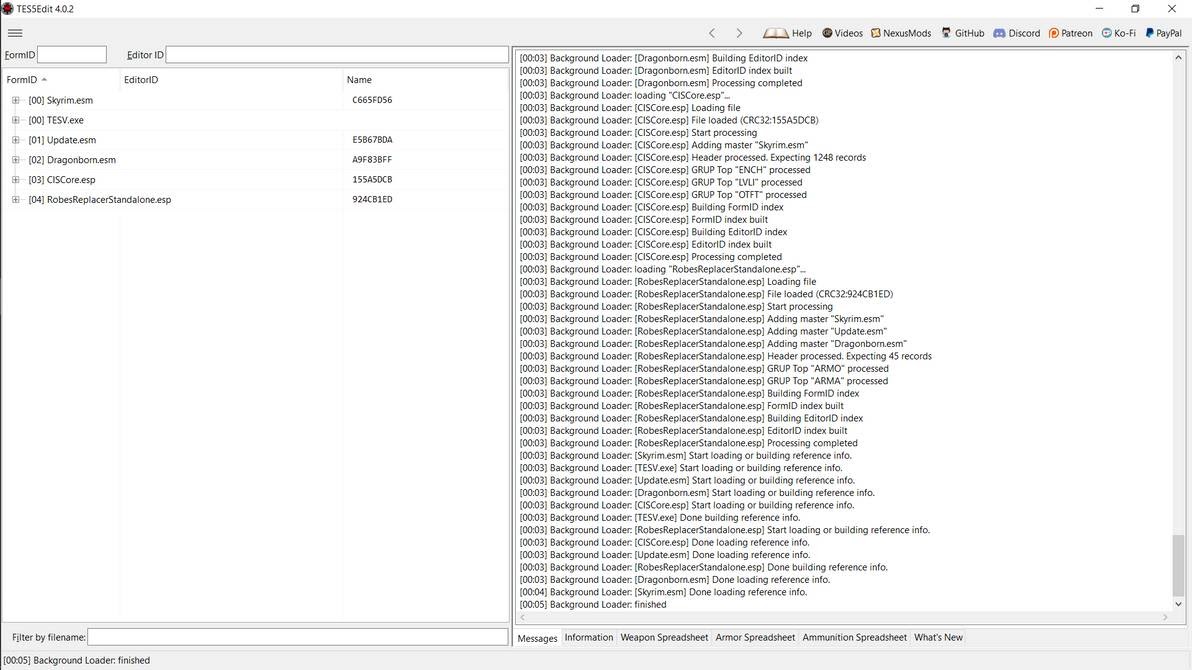Open the hamburger main menu
The height and width of the screenshot is (670, 1192).
click(x=15, y=32)
